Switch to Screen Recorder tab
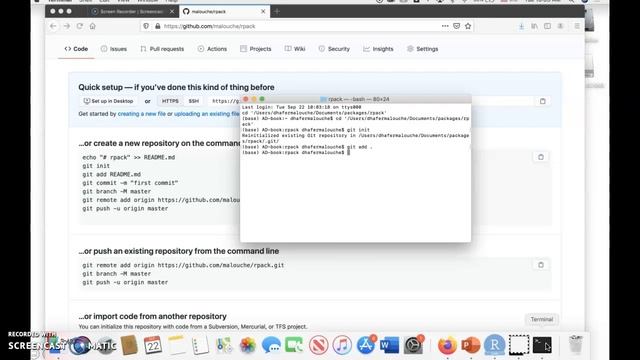The width and height of the screenshot is (640, 360). [131, 11]
